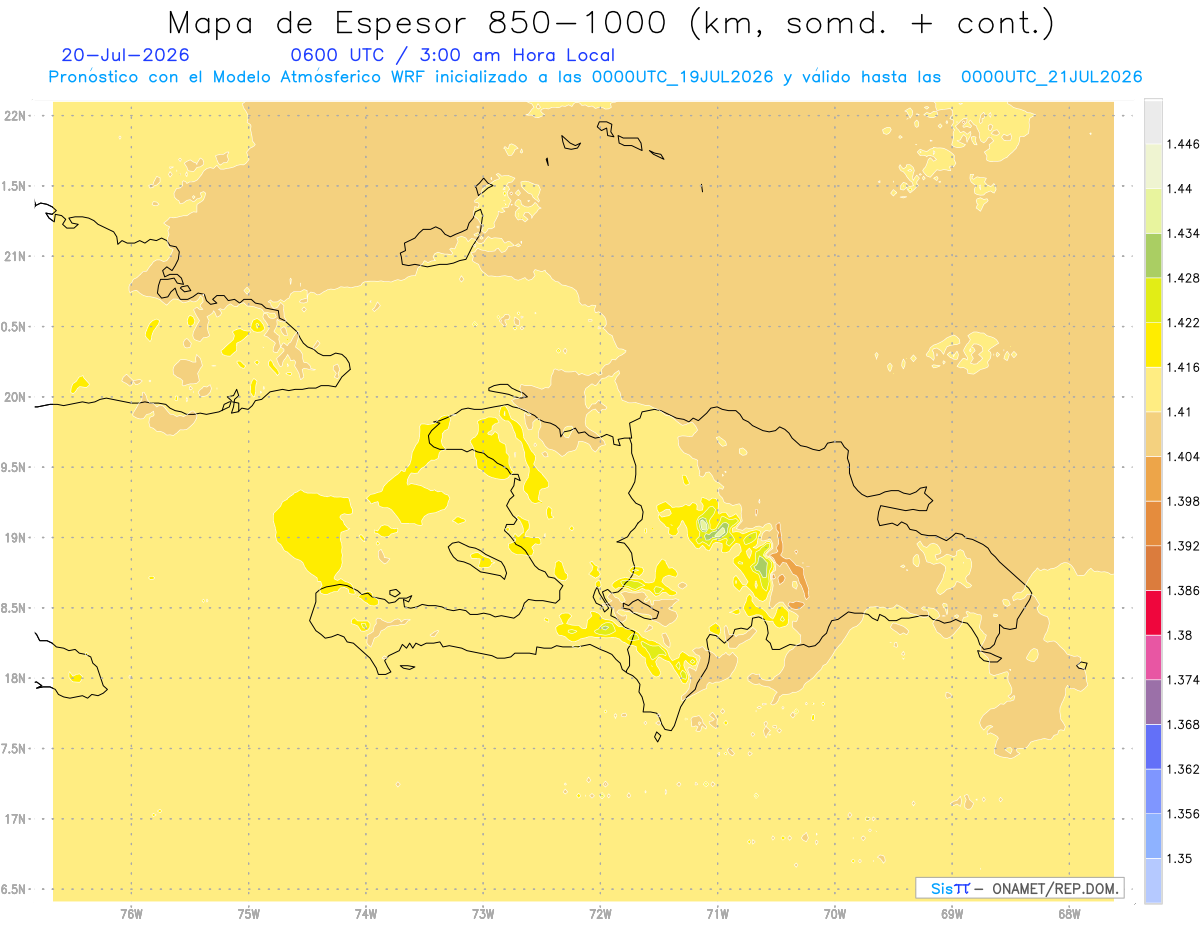Screen dimensions: 1200x927
Task: Click the 18N latitude label
Action: (17, 679)
